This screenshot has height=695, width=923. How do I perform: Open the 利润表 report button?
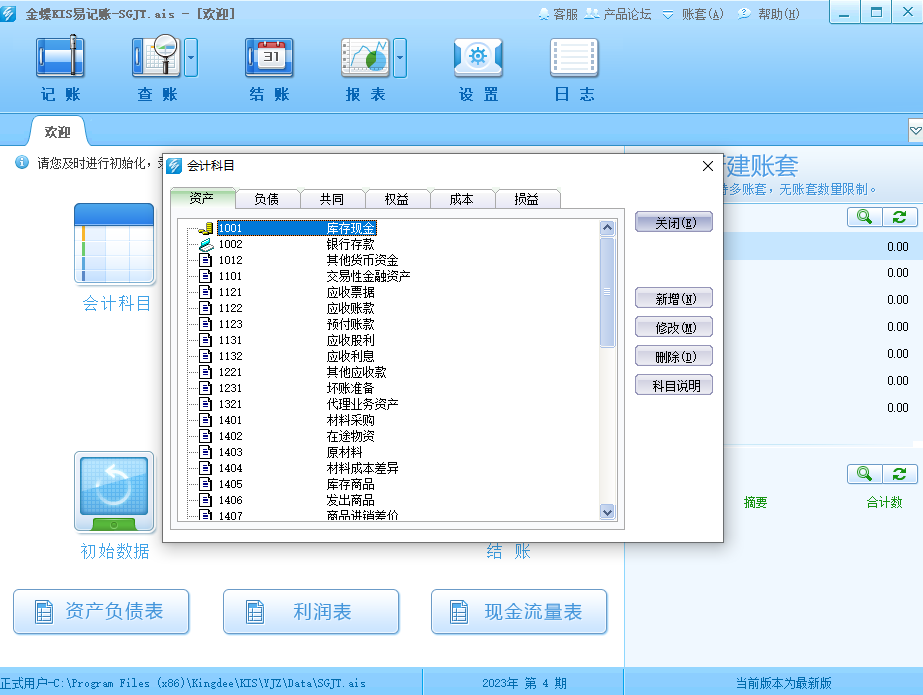(x=311, y=611)
